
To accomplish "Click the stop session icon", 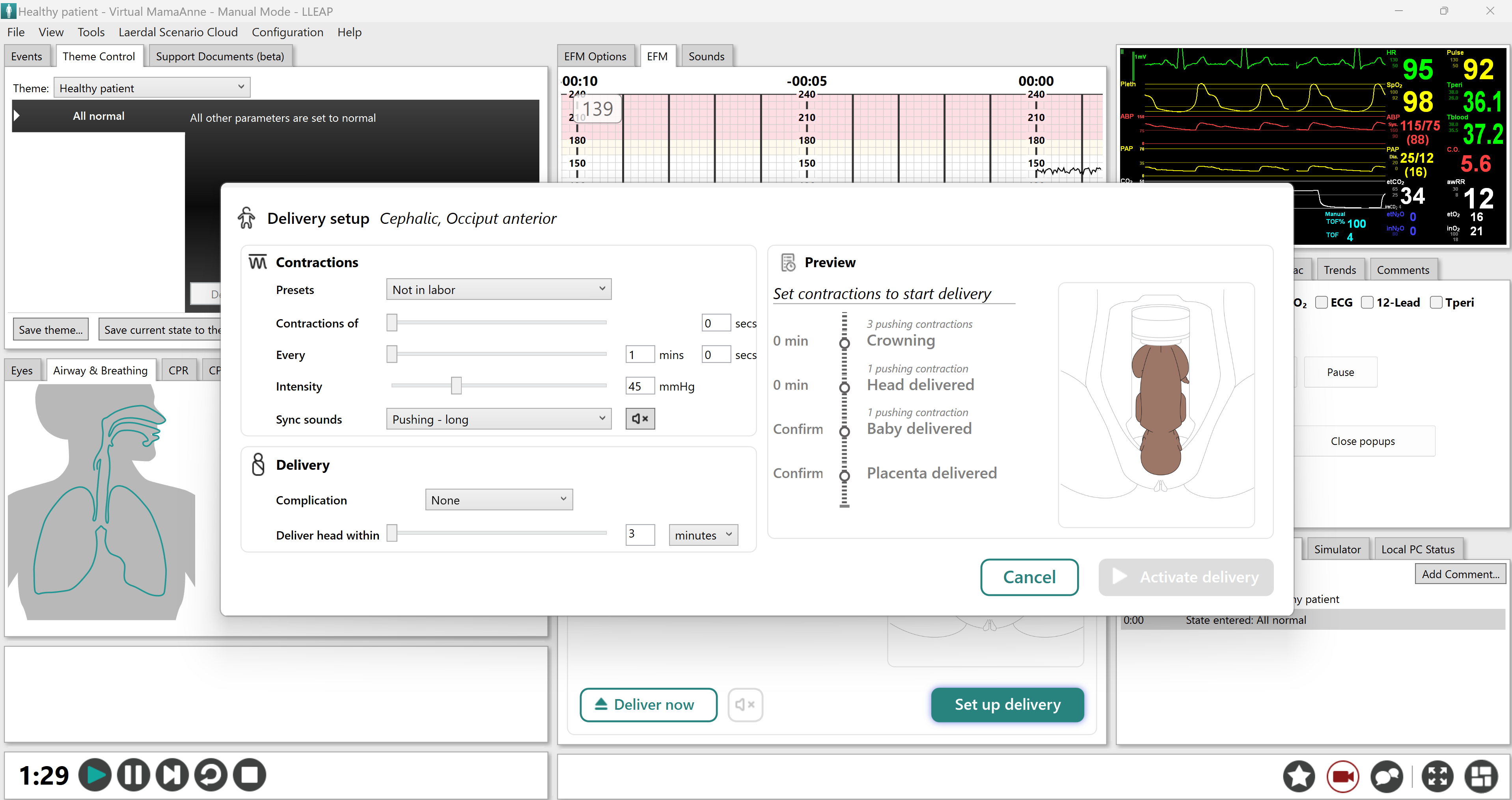I will (x=250, y=775).
